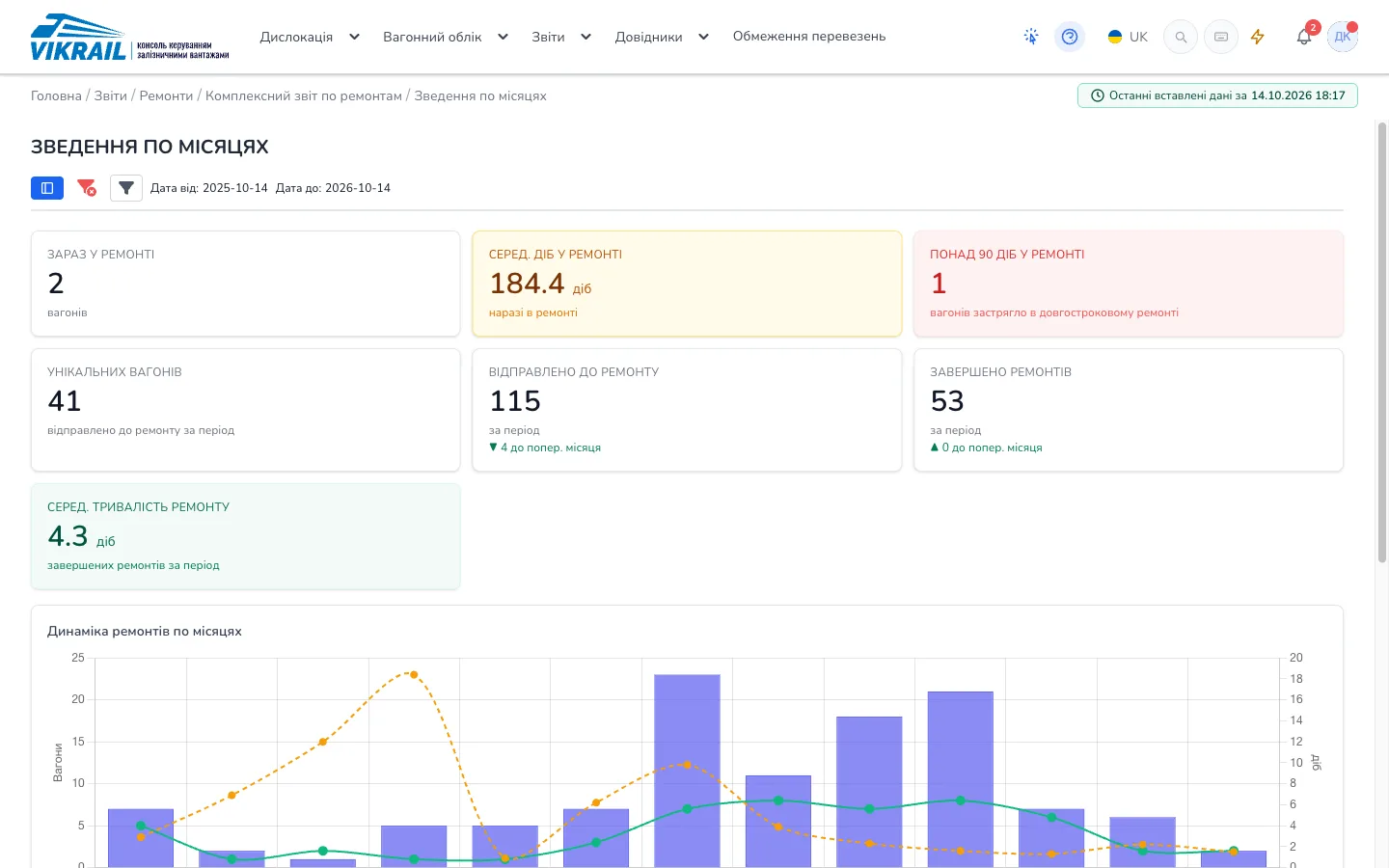Click the vertical page scrollbar
The height and width of the screenshot is (868, 1389).
click(x=1381, y=342)
